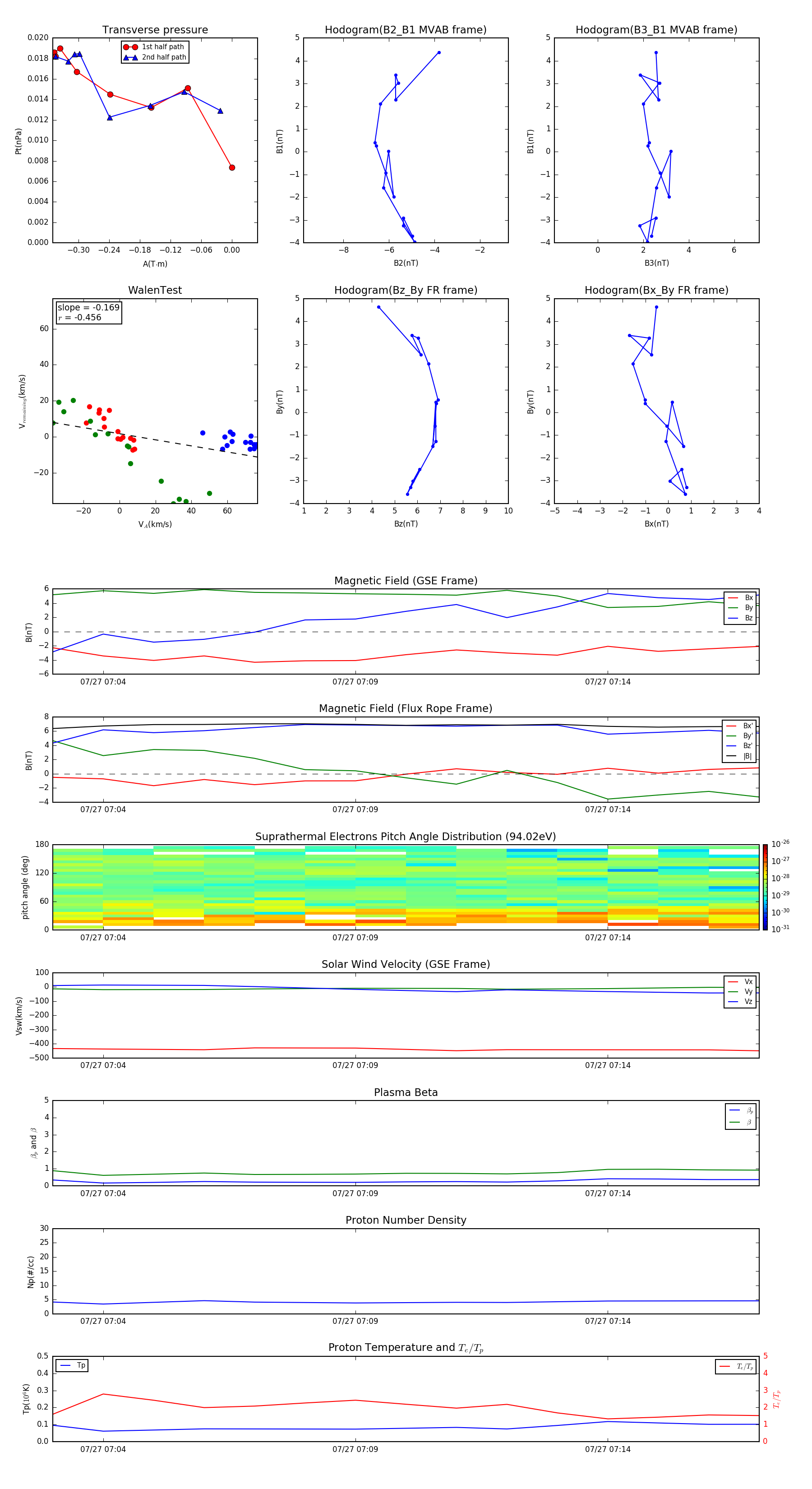Click the 'Magnetic Field (GSE Frame)' title
Image resolution: width=812 pixels, height=1489 pixels.
click(406, 581)
